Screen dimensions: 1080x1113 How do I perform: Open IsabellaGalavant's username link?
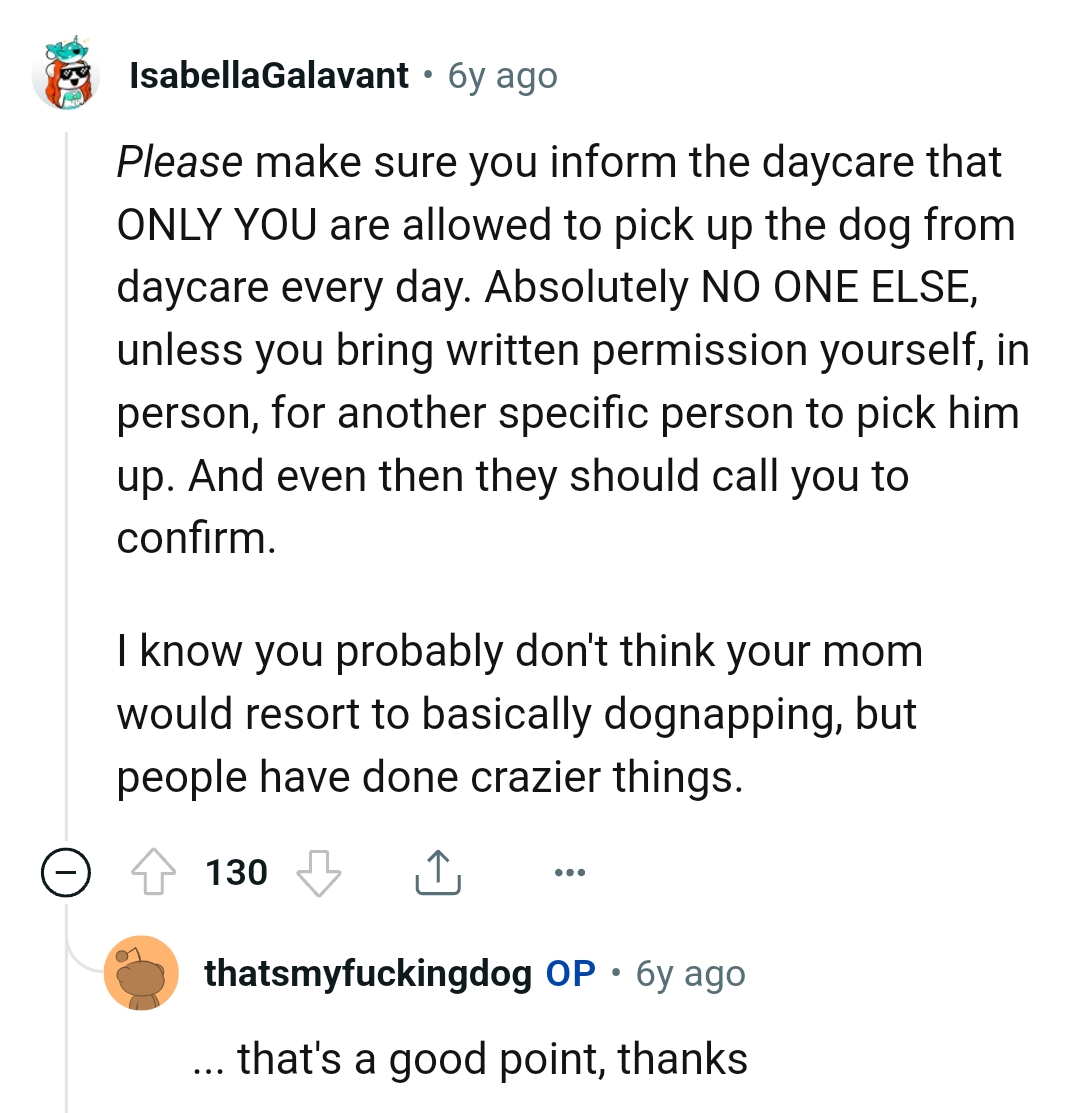(268, 75)
